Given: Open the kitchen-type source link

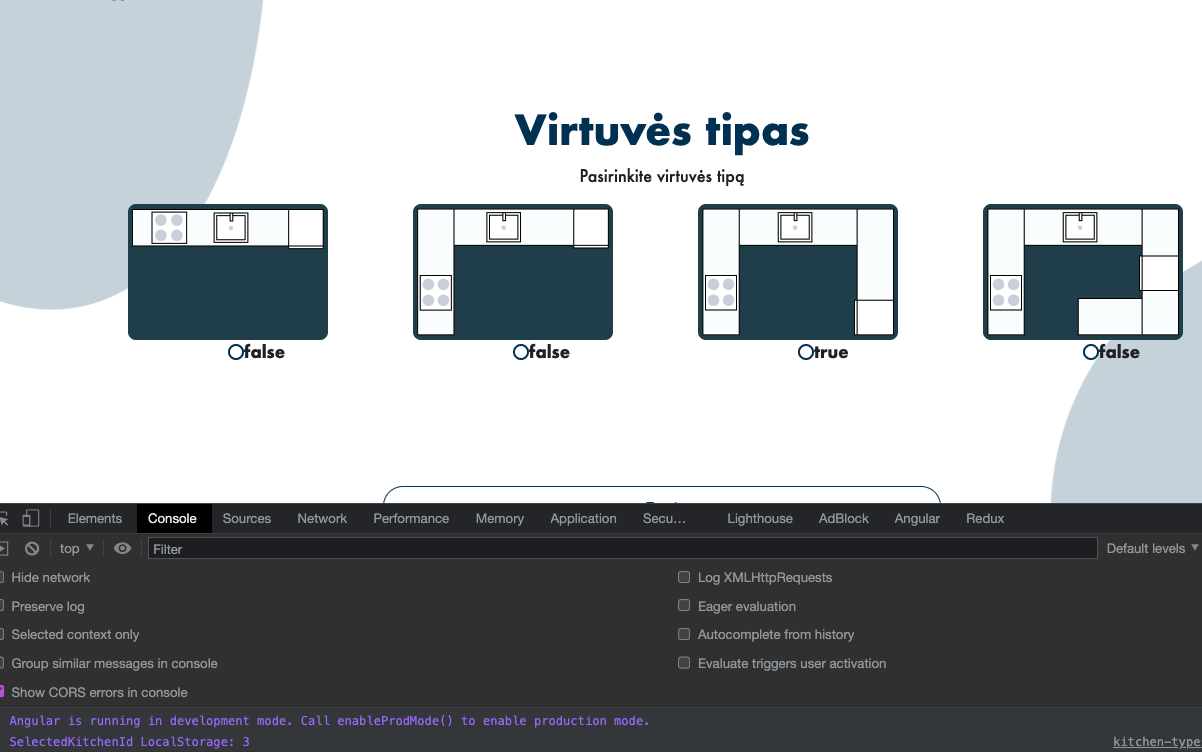Looking at the screenshot, I should pyautogui.click(x=1157, y=742).
